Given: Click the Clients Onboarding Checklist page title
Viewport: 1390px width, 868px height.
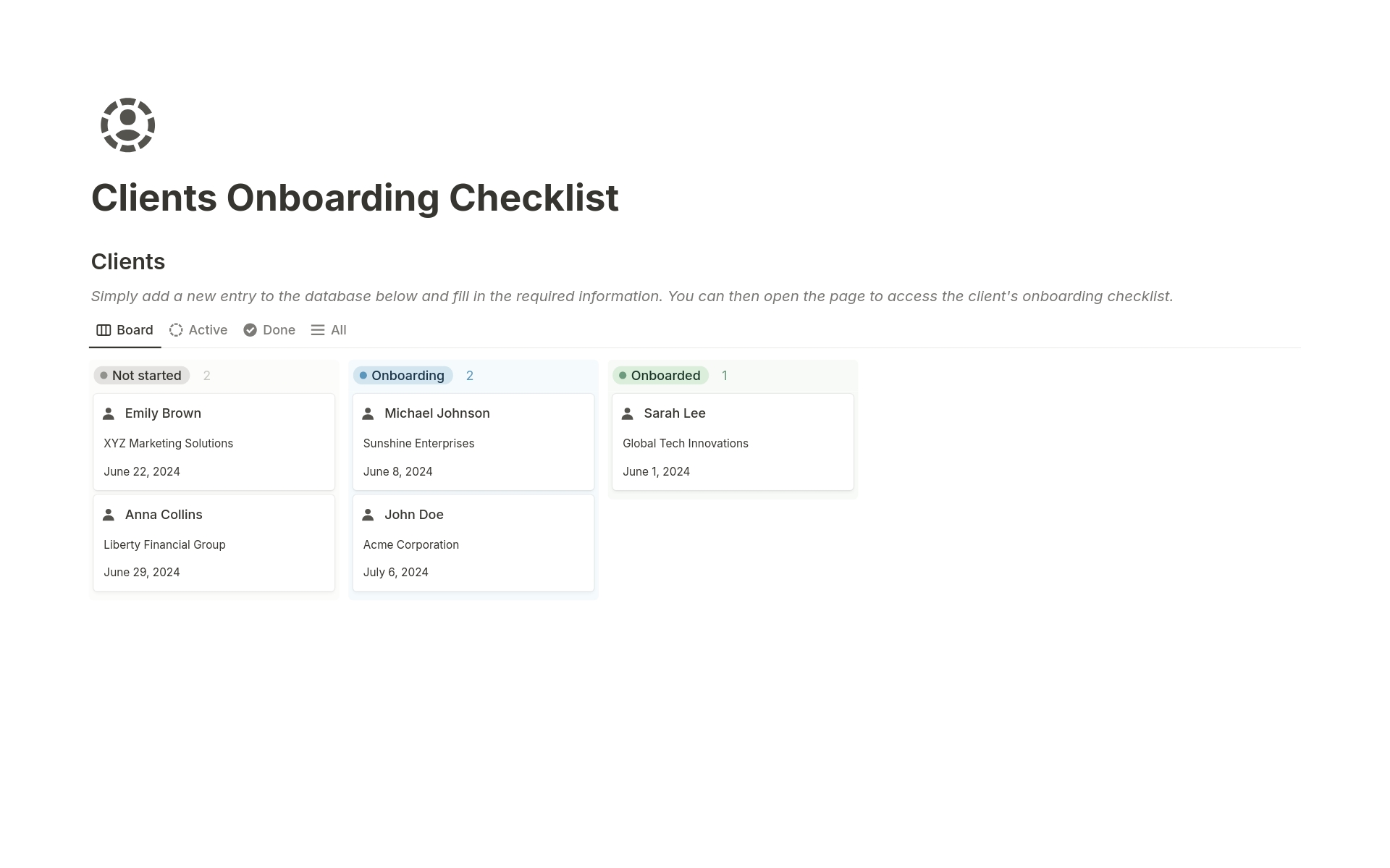Looking at the screenshot, I should (355, 198).
